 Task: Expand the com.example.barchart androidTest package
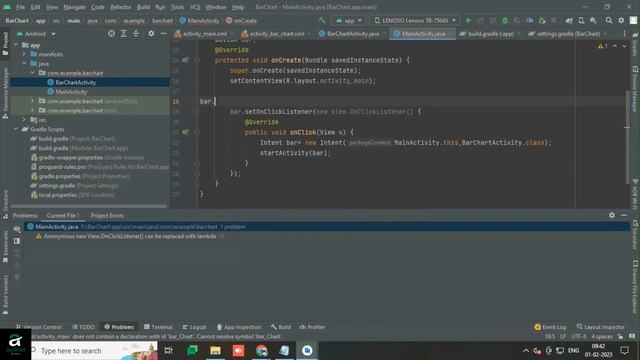point(32,101)
